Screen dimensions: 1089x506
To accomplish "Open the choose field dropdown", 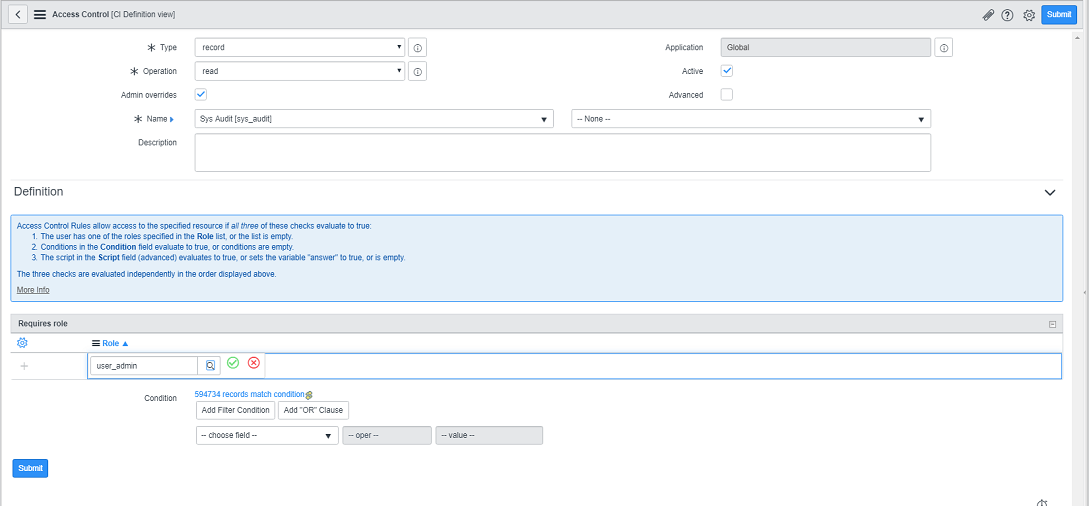I will click(x=267, y=436).
